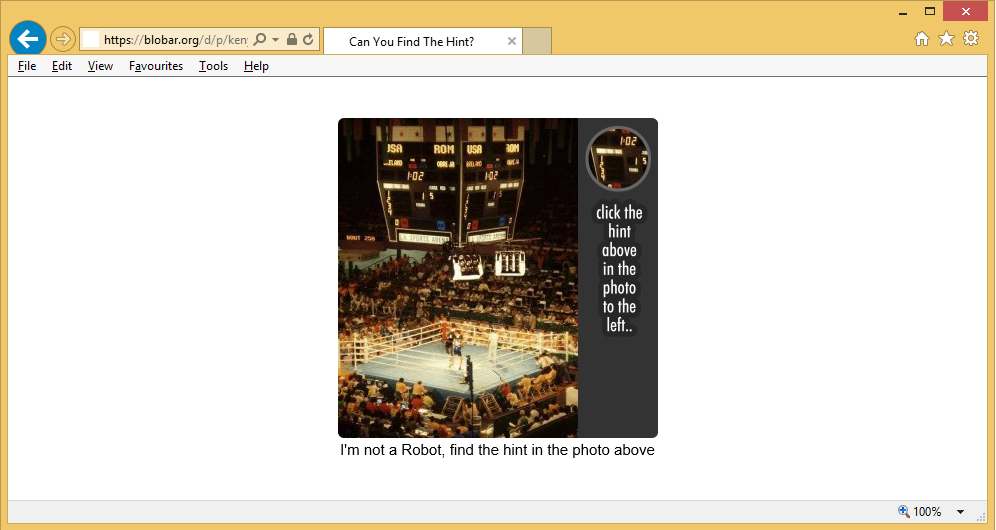The image size is (996, 530).
Task: Open Favourites star icon
Action: (946, 39)
